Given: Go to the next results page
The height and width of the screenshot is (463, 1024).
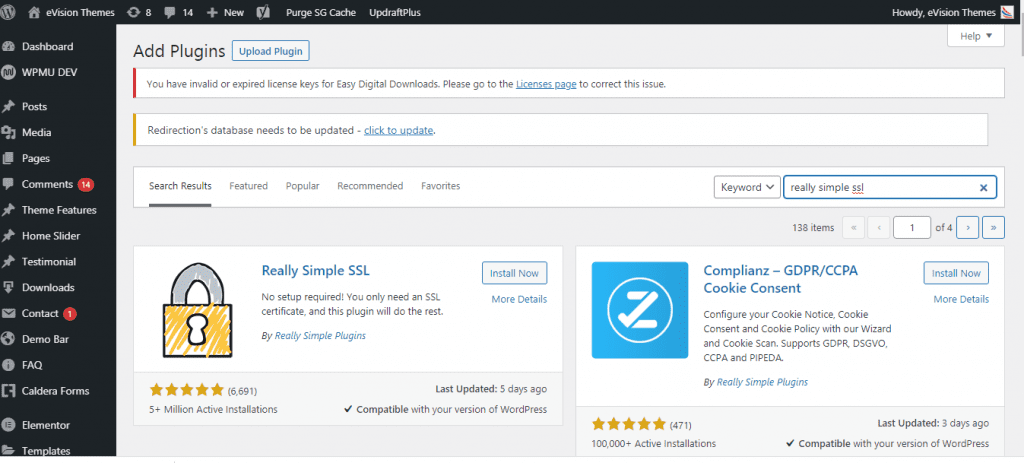Looking at the screenshot, I should tap(967, 227).
